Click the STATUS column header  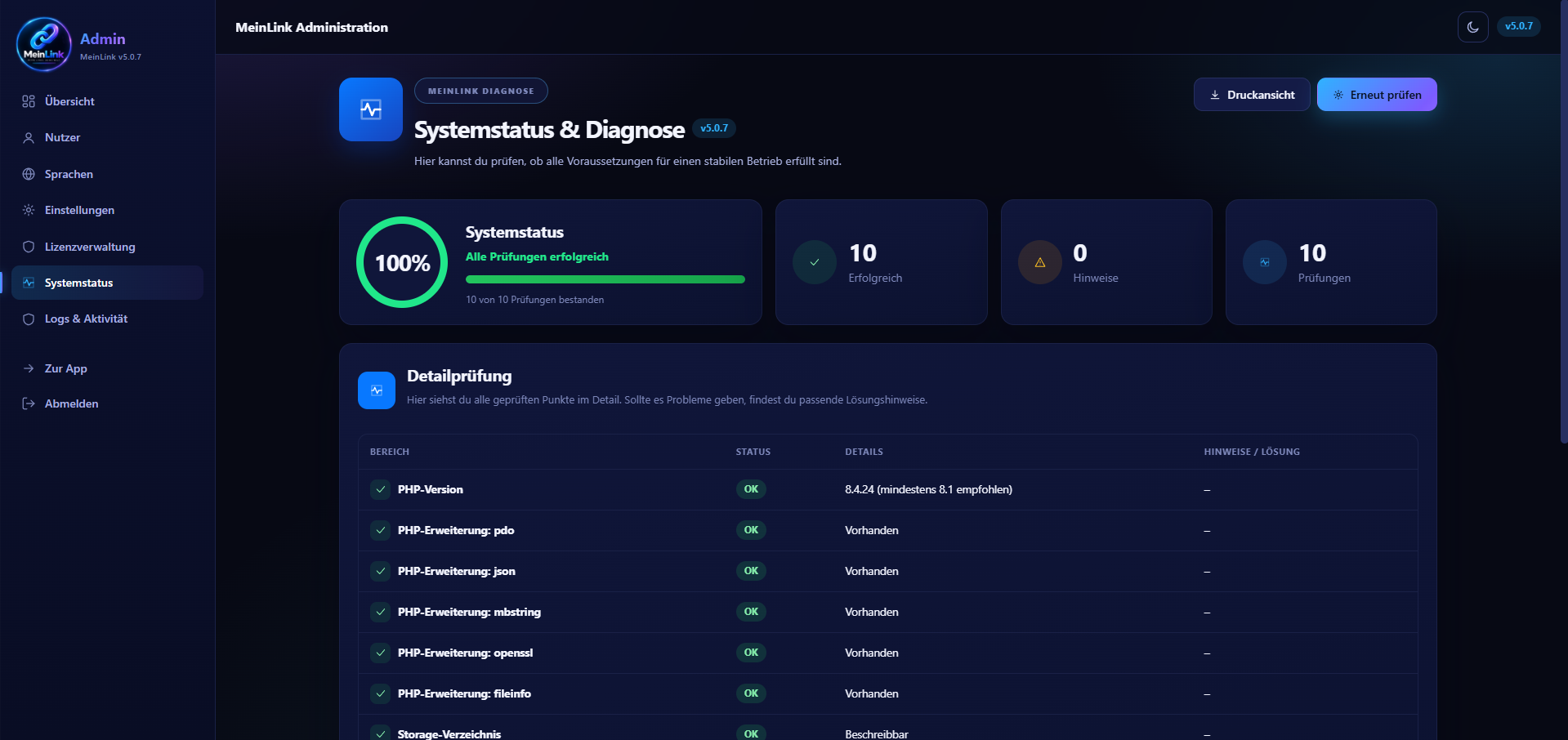pyautogui.click(x=753, y=452)
